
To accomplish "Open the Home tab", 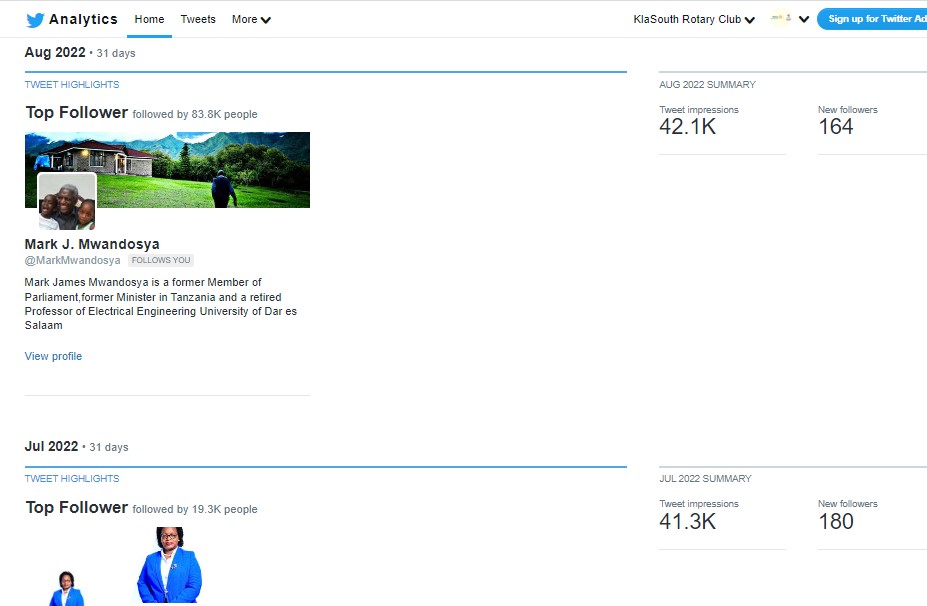I will tap(149, 20).
